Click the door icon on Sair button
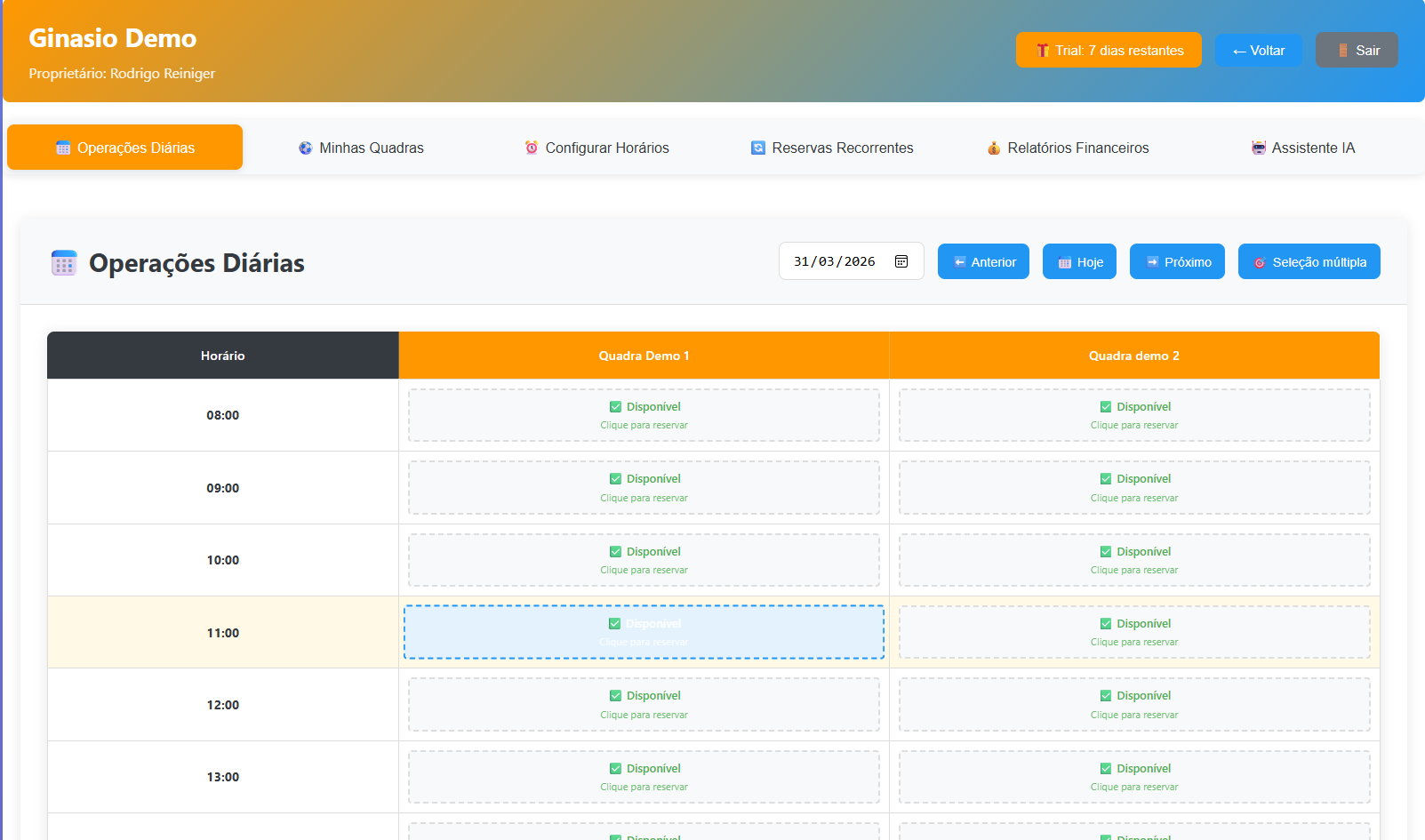This screenshot has height=840, width=1425. pyautogui.click(x=1342, y=51)
